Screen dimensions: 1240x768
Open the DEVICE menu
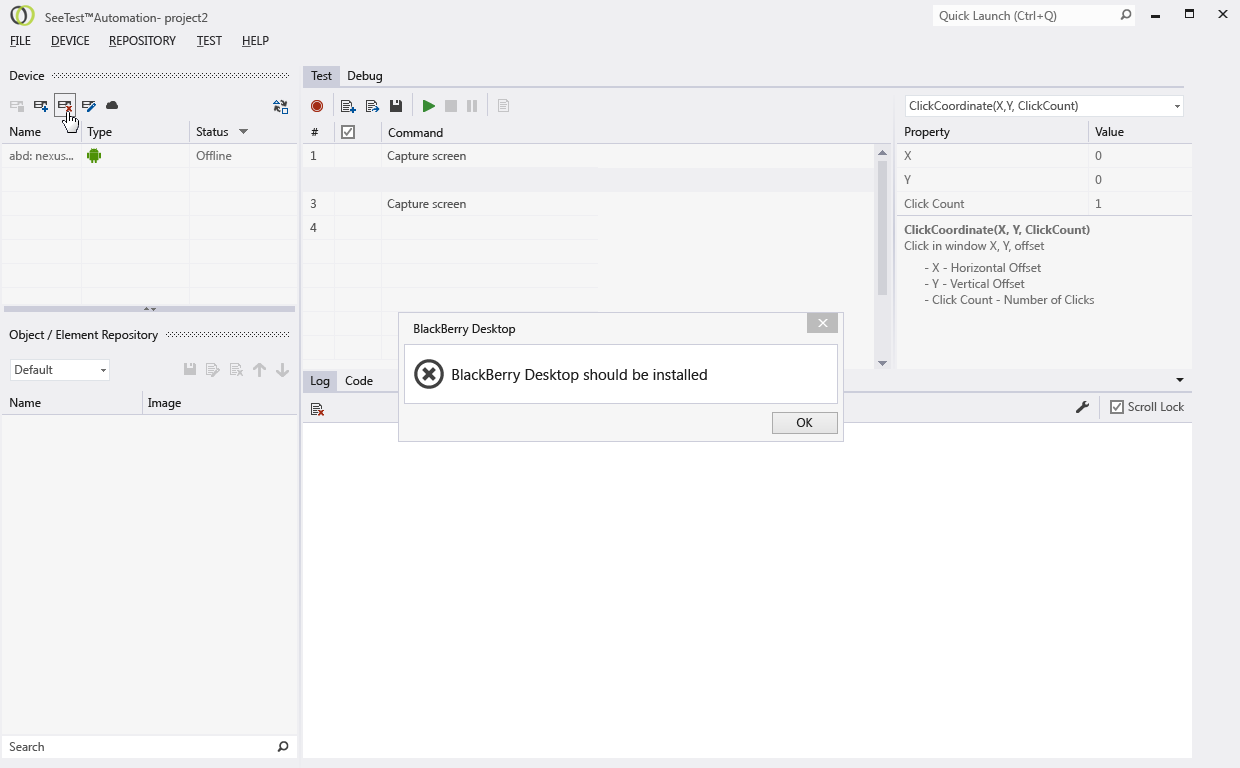click(x=70, y=41)
